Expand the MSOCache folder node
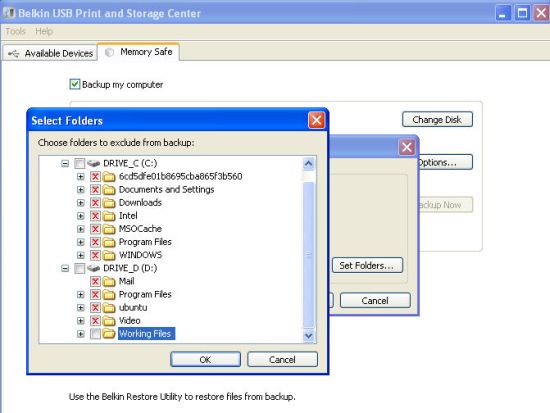The image size is (550, 413). click(x=81, y=229)
